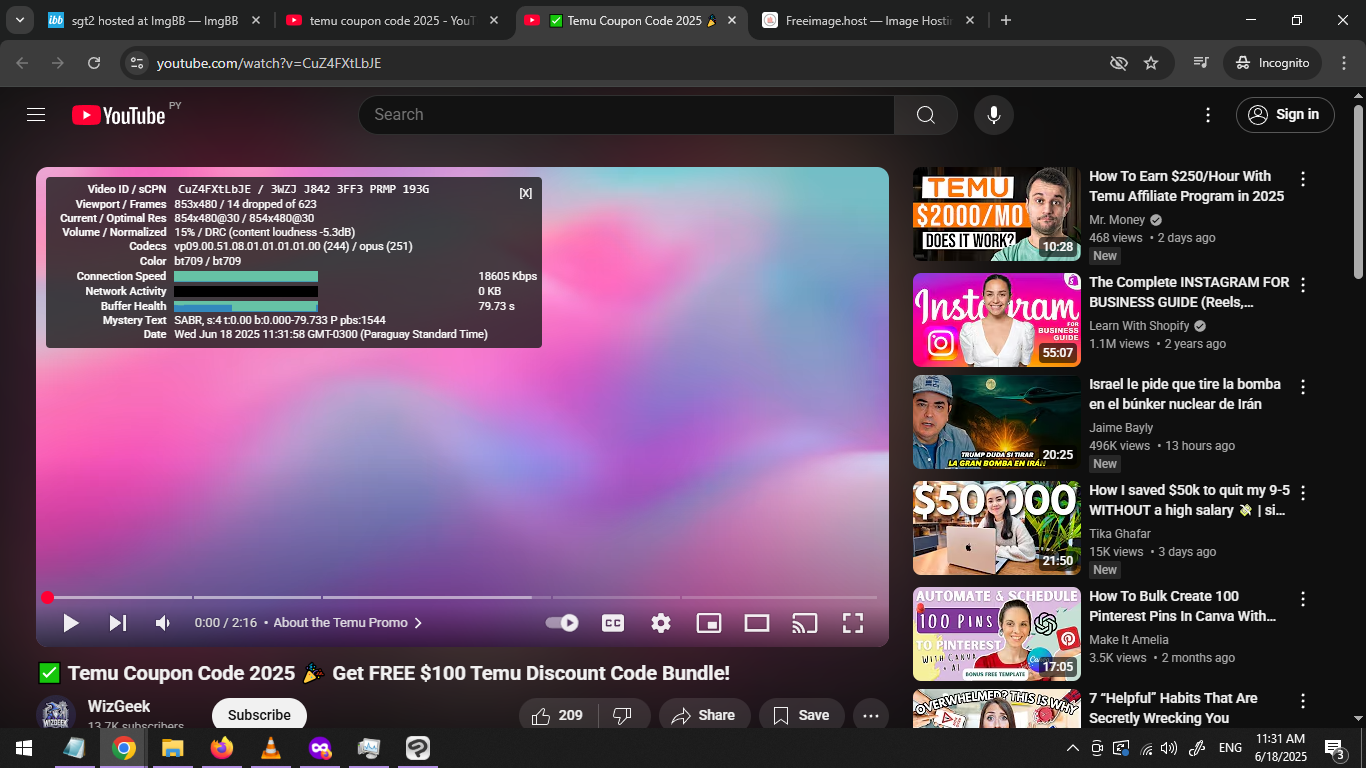1366x768 pixels.
Task: Open the Chrome three-dot menu
Action: [x=1343, y=63]
